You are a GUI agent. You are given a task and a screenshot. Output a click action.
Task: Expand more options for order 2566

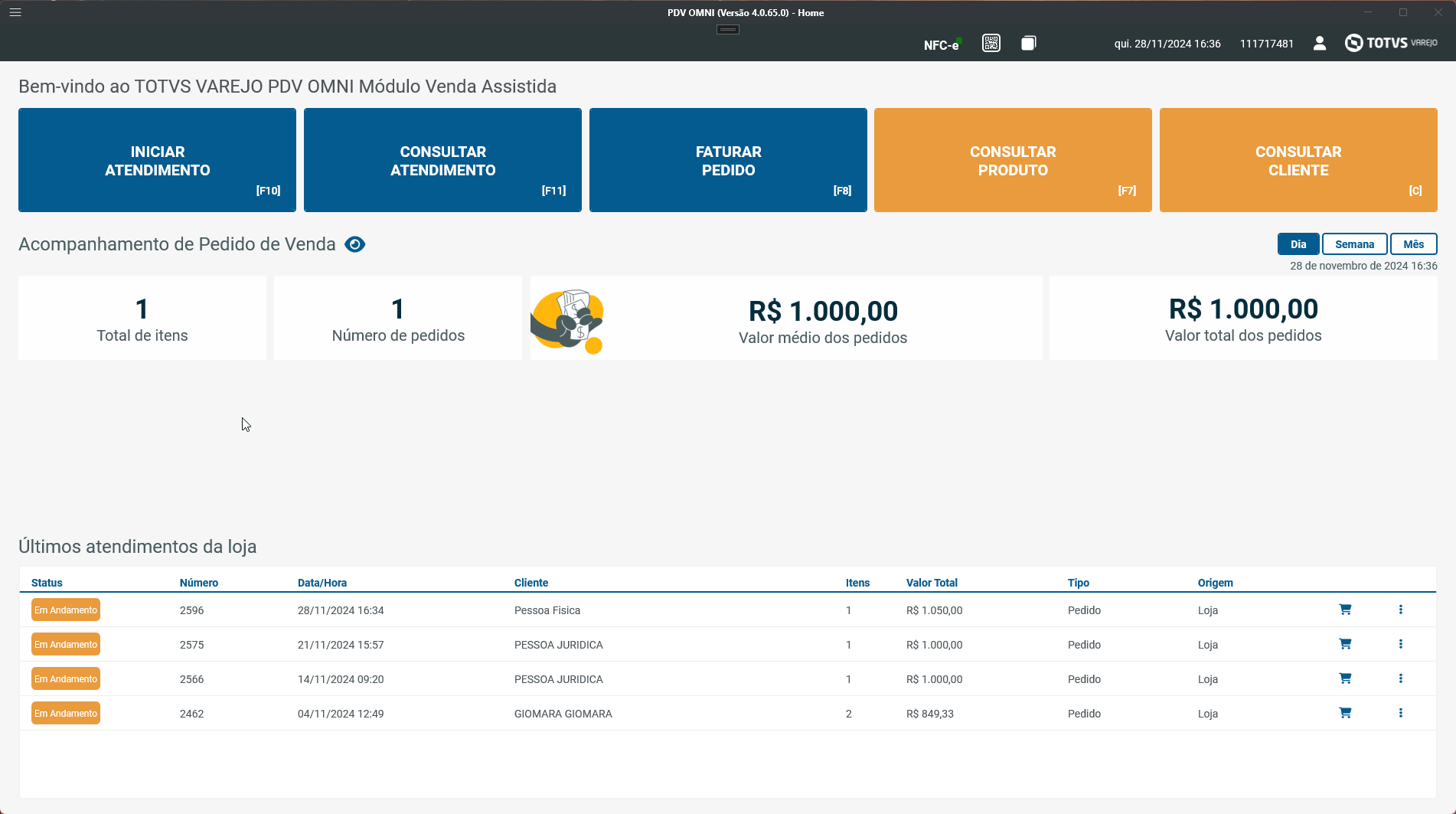[1401, 678]
